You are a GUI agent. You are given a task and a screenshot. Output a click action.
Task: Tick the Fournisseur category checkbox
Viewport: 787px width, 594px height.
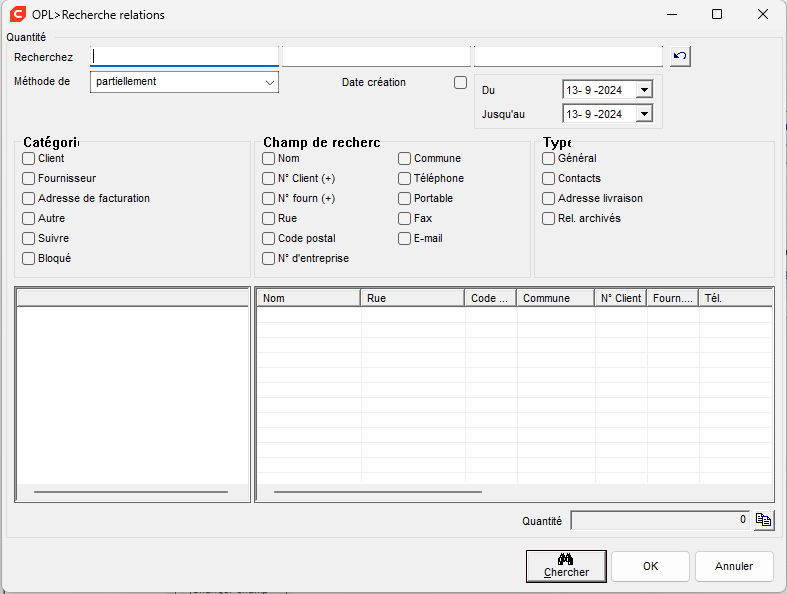pos(29,179)
